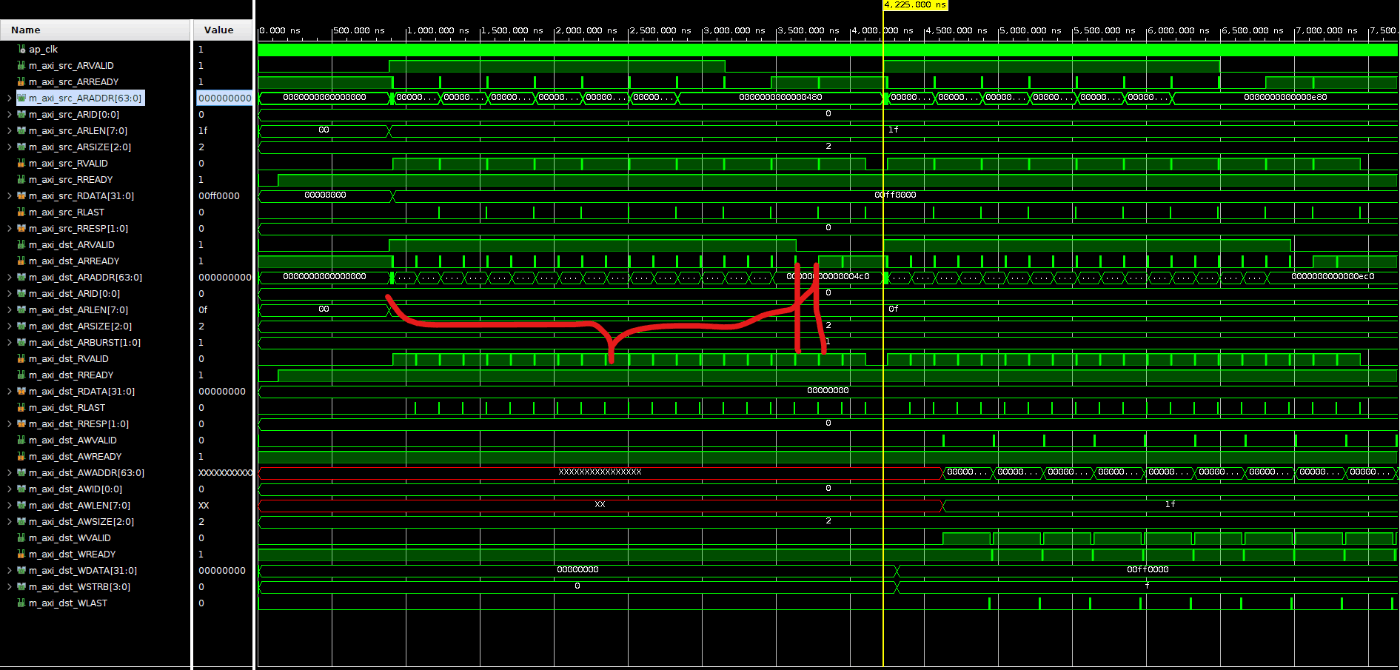The image size is (1400, 670).
Task: Click waveform segment 0000000000000480 in src_ARADDR
Action: (x=780, y=98)
